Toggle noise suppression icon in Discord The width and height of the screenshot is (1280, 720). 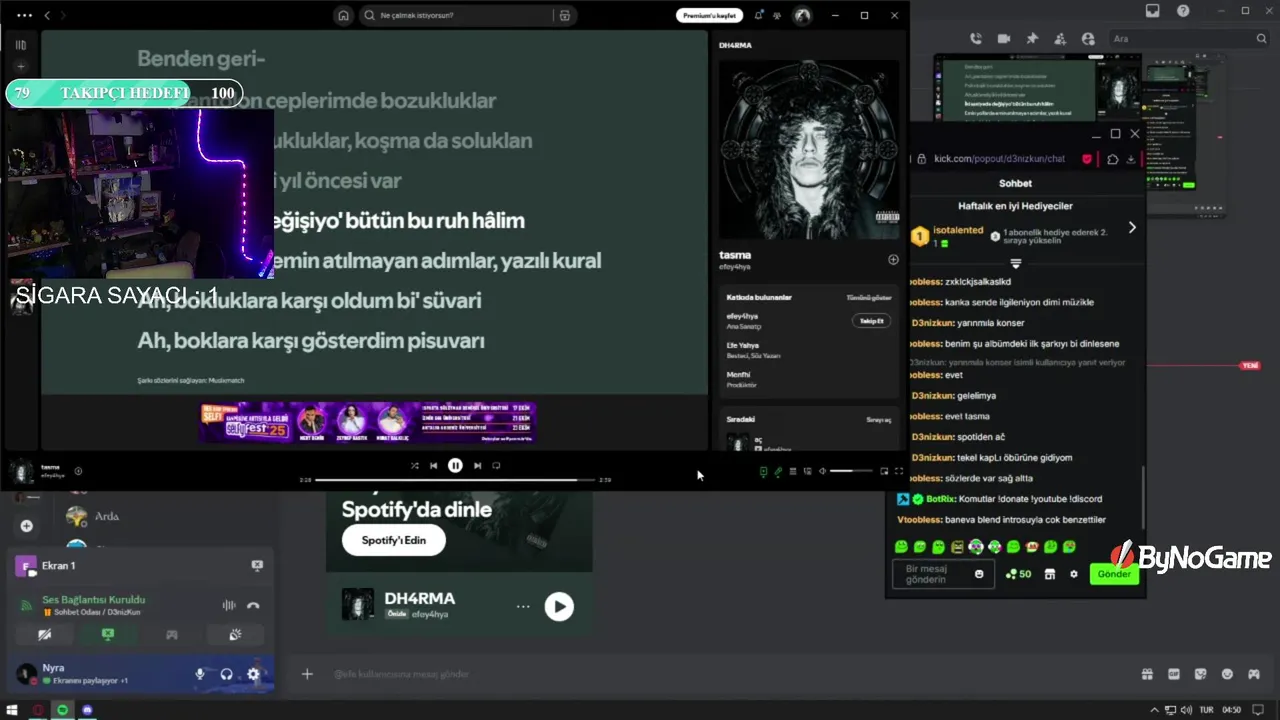[x=229, y=605]
